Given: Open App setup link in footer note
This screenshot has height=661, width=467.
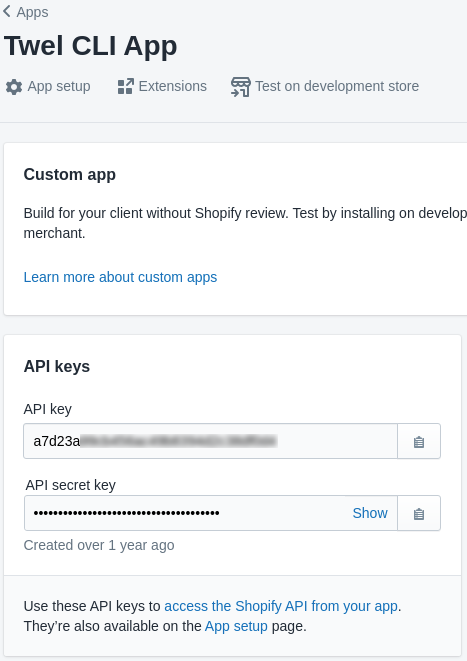Looking at the screenshot, I should 236,626.
